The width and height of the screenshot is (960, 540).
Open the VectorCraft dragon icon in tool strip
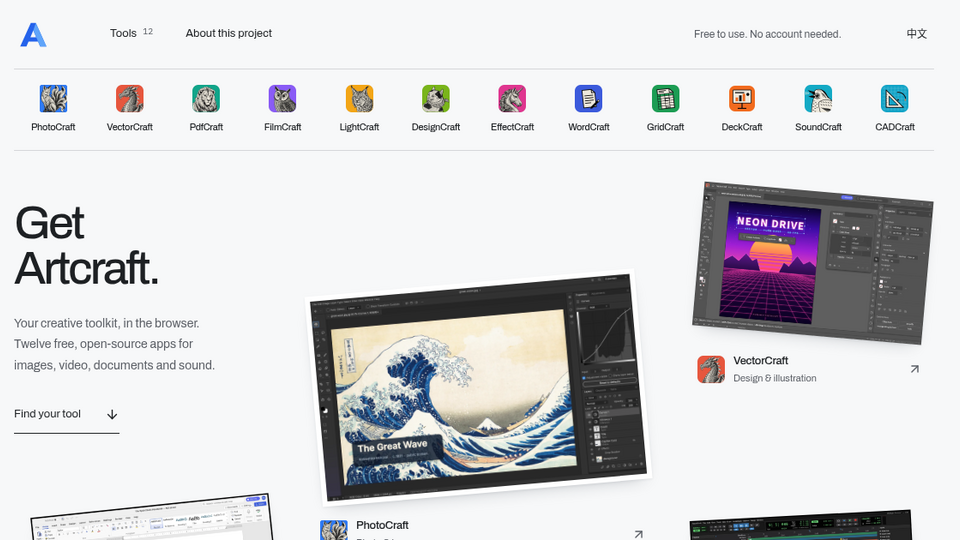click(x=130, y=99)
